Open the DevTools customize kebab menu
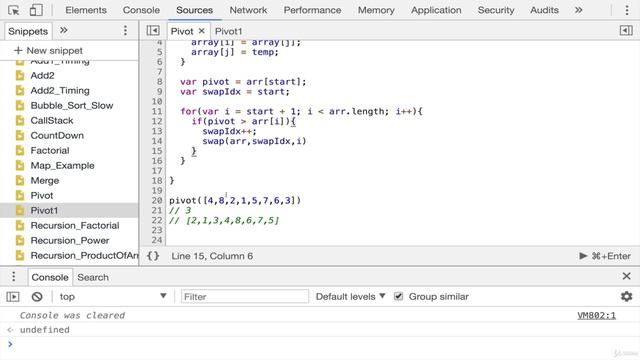This screenshot has height=360, width=640. coord(627,10)
